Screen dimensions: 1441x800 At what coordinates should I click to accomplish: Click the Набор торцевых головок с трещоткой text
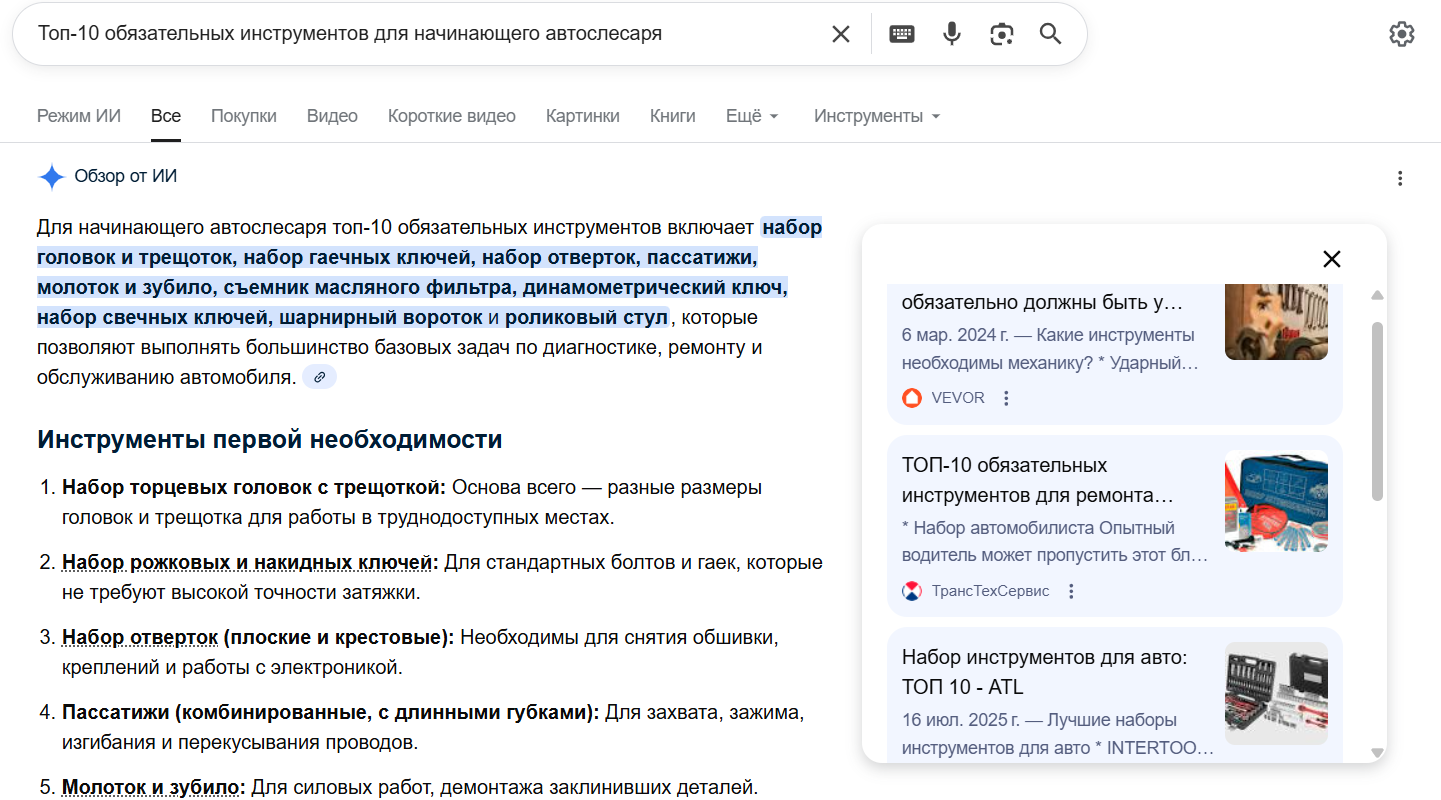(x=254, y=488)
